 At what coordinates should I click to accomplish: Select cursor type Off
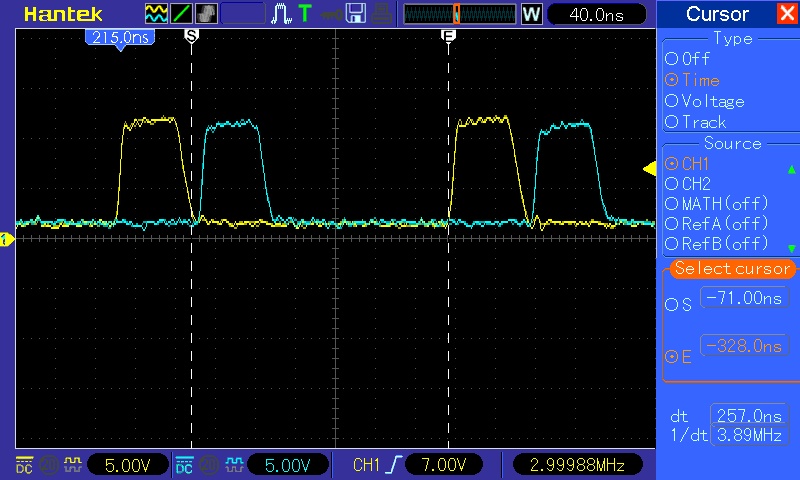click(687, 59)
